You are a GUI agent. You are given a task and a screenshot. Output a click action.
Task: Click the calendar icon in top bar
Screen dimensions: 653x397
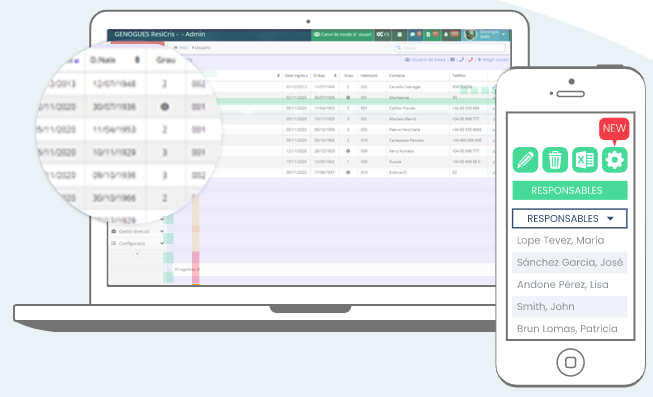399,35
